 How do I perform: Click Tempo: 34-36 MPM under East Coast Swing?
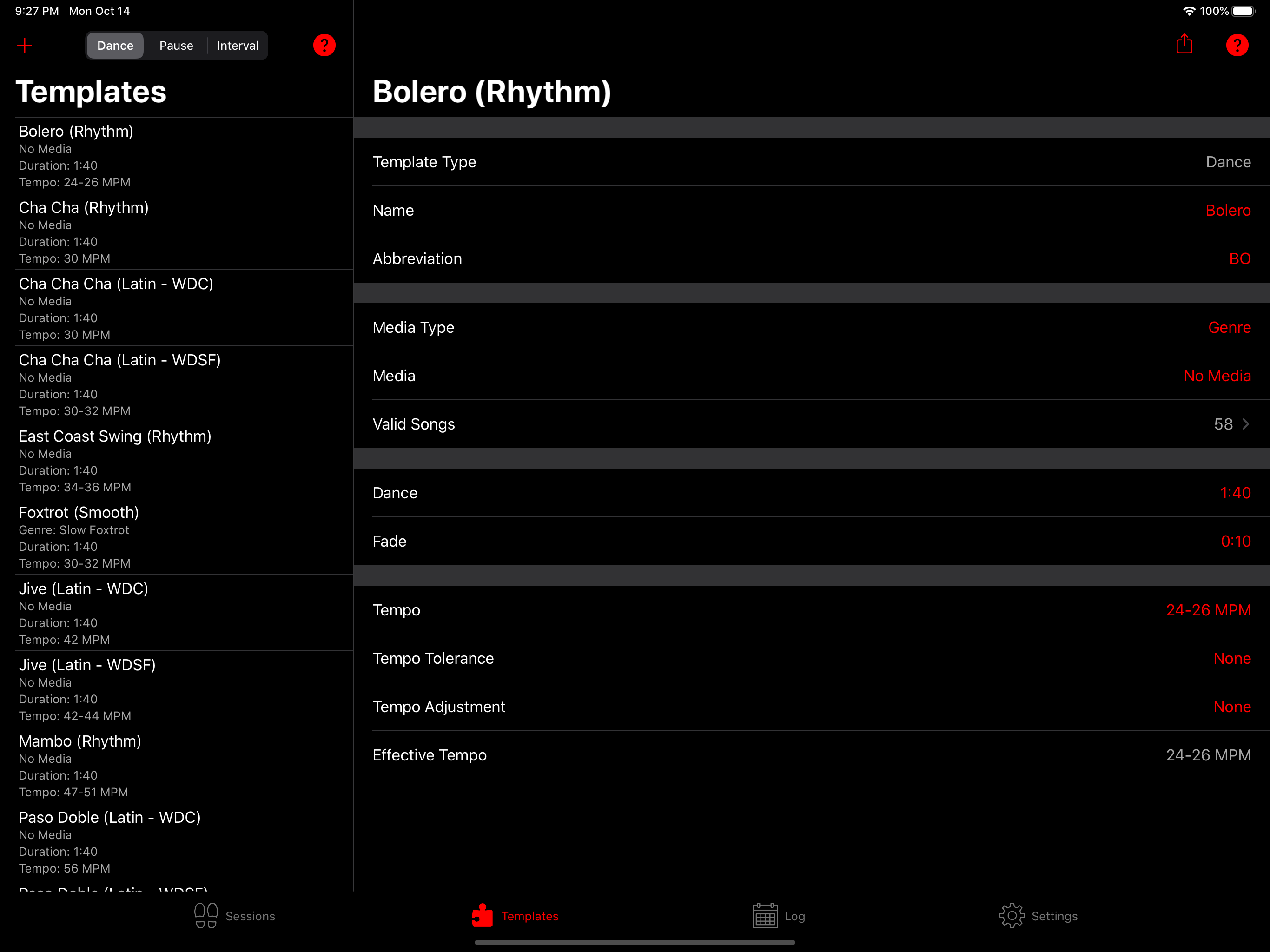click(x=75, y=488)
